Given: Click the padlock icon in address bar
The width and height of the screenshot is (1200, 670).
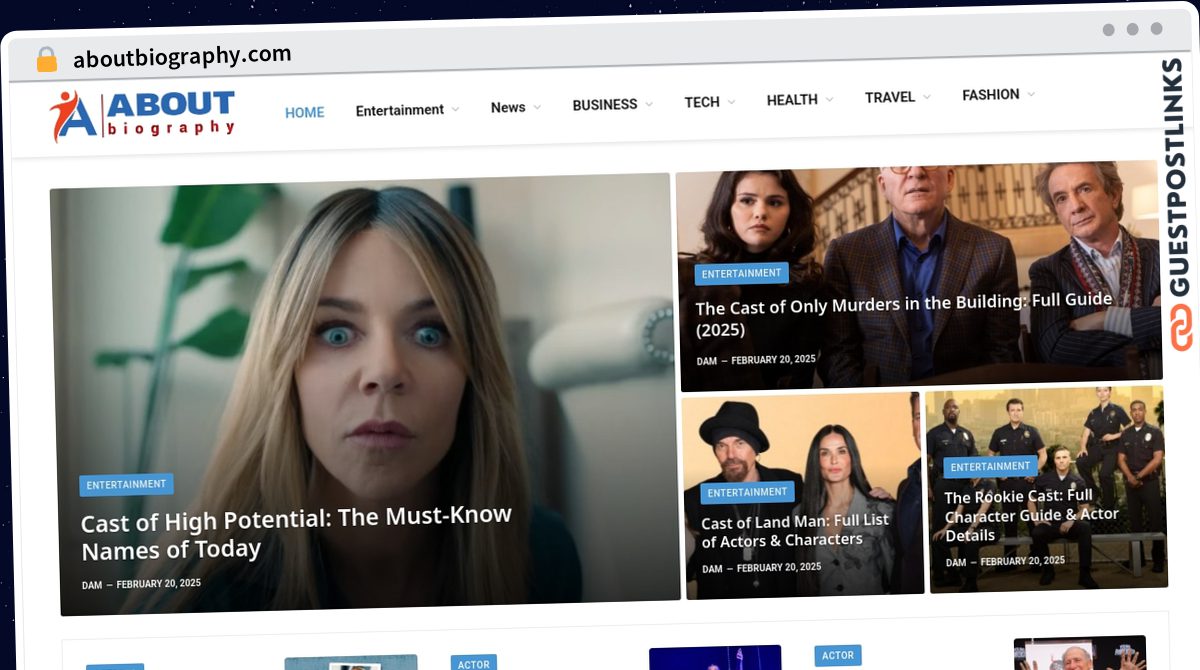Looking at the screenshot, I should [x=46, y=60].
